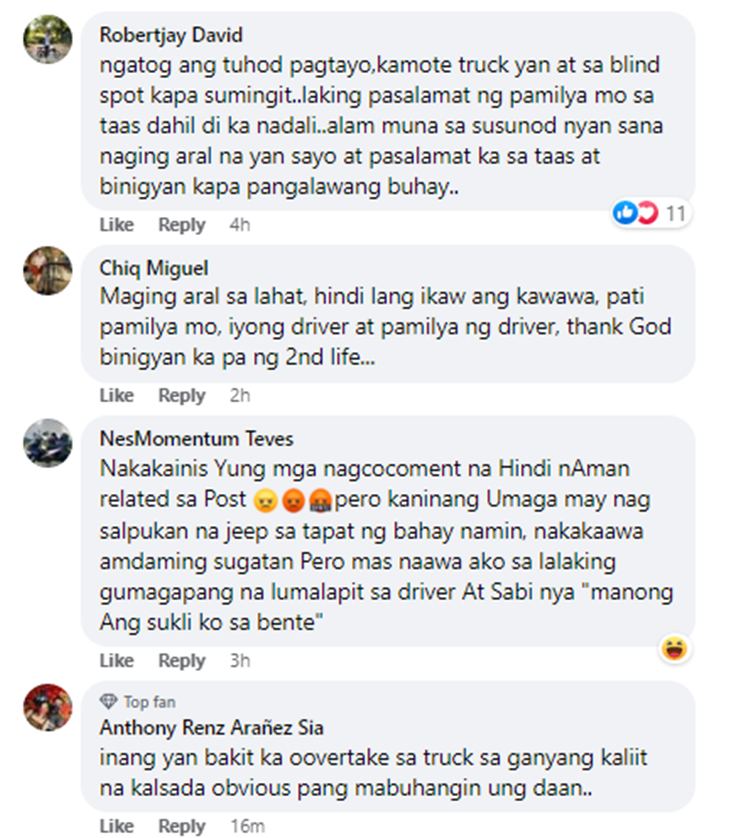Open the Chiq Miguel name link
This screenshot has width=750, height=838.
[154, 268]
